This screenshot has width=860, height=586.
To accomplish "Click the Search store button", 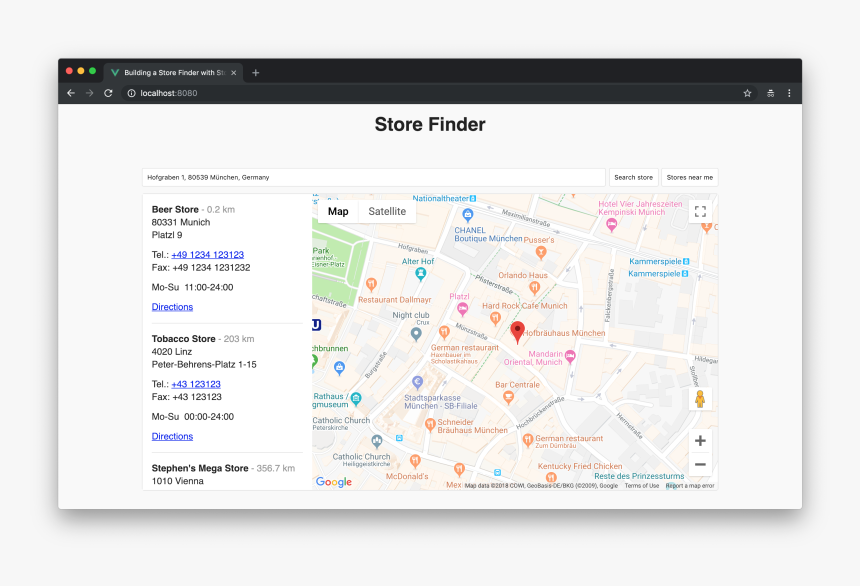I will coord(633,177).
